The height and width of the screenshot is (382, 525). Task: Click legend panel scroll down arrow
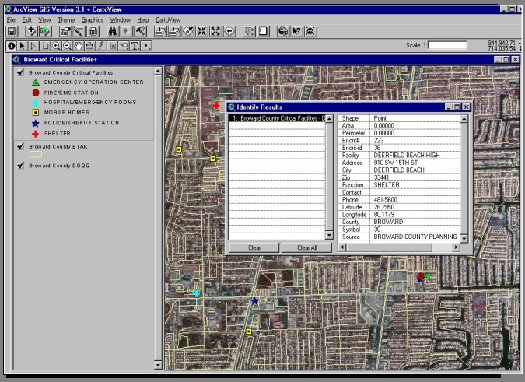point(158,365)
